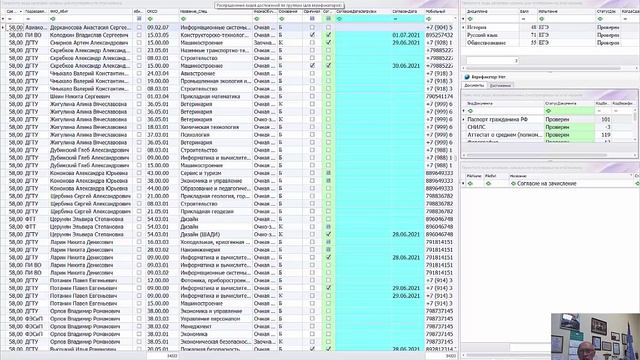This screenshot has width=640, height=360.
Task: Click Наноинженерия specialty cell
Action: click(x=216, y=250)
